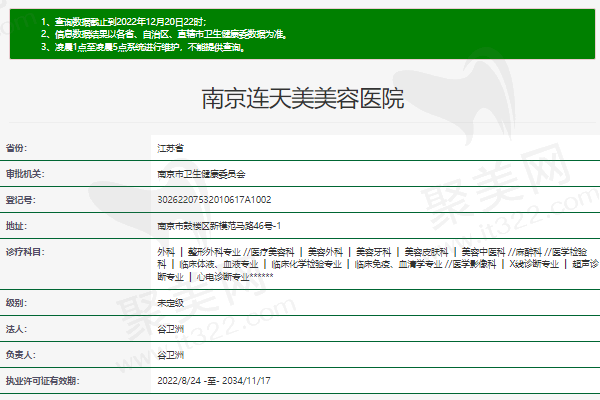Click the hospital title 南京连天美美容医院
The image size is (600, 400).
(302, 99)
